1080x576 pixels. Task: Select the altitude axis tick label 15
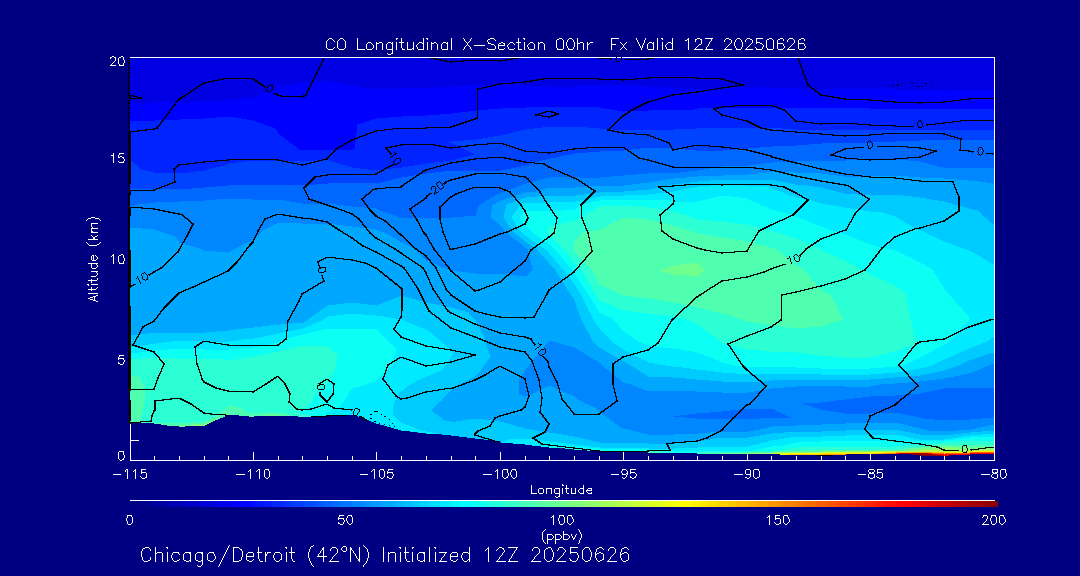pyautogui.click(x=117, y=158)
